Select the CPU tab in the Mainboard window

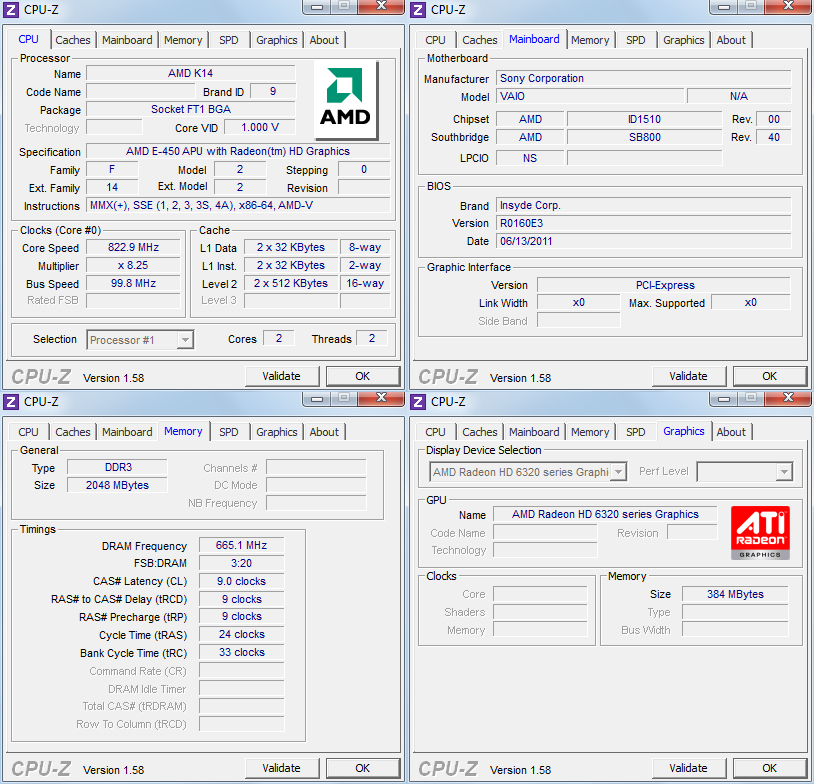coord(435,40)
